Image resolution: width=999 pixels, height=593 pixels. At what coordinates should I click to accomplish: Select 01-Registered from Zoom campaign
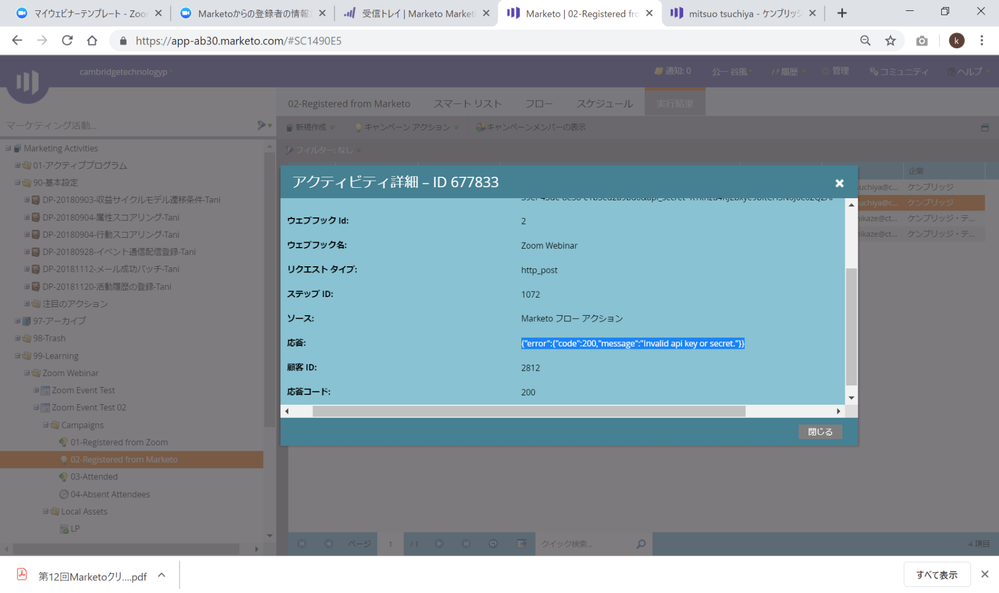(x=119, y=442)
